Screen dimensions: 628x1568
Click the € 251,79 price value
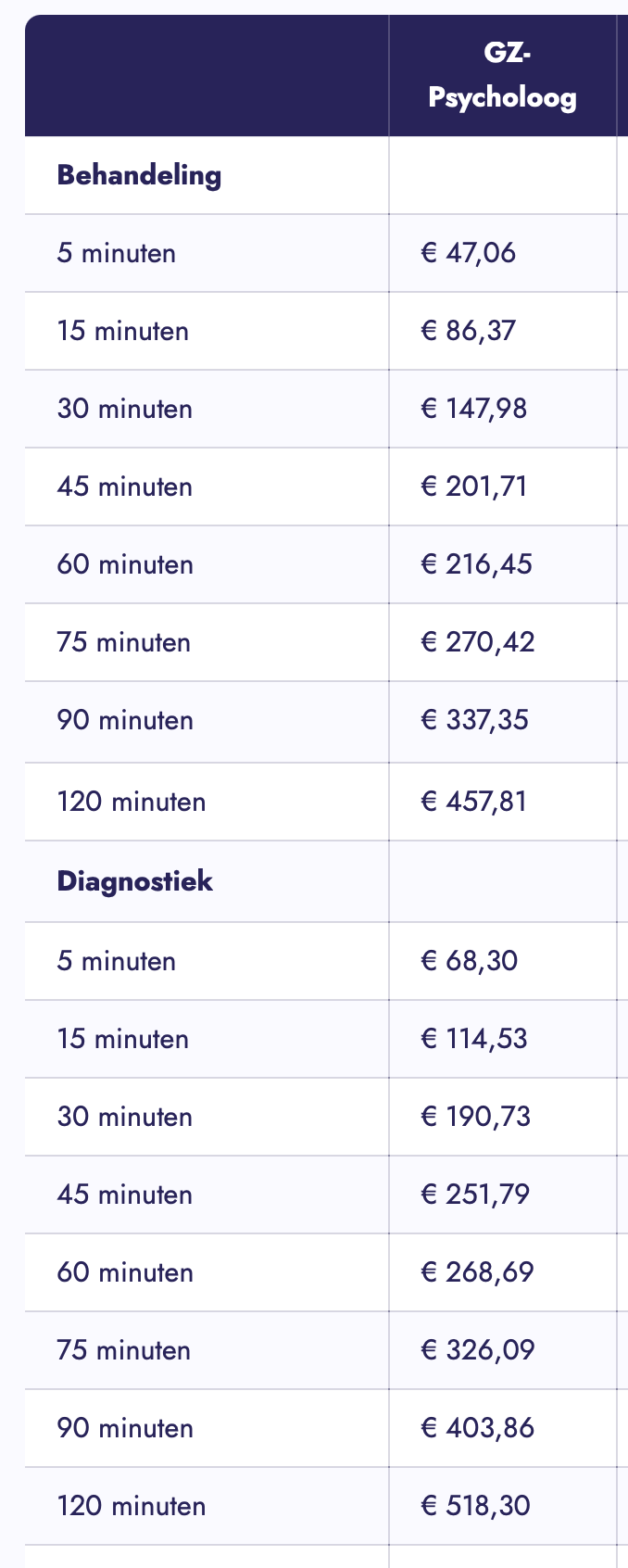click(x=474, y=1195)
